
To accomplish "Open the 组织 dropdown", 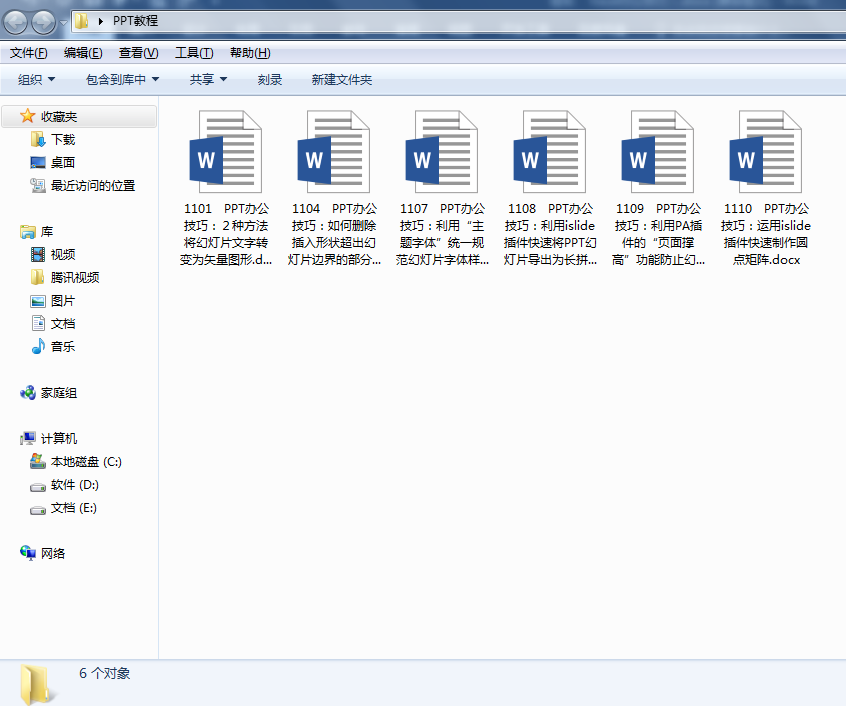I will [x=36, y=80].
